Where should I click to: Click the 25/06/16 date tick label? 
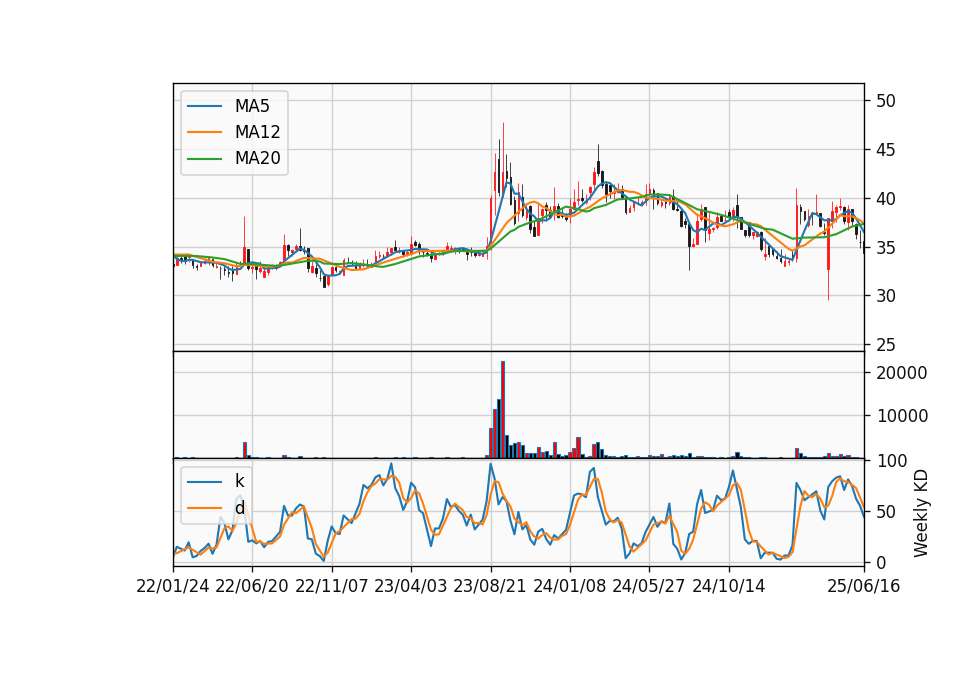pyautogui.click(x=864, y=587)
